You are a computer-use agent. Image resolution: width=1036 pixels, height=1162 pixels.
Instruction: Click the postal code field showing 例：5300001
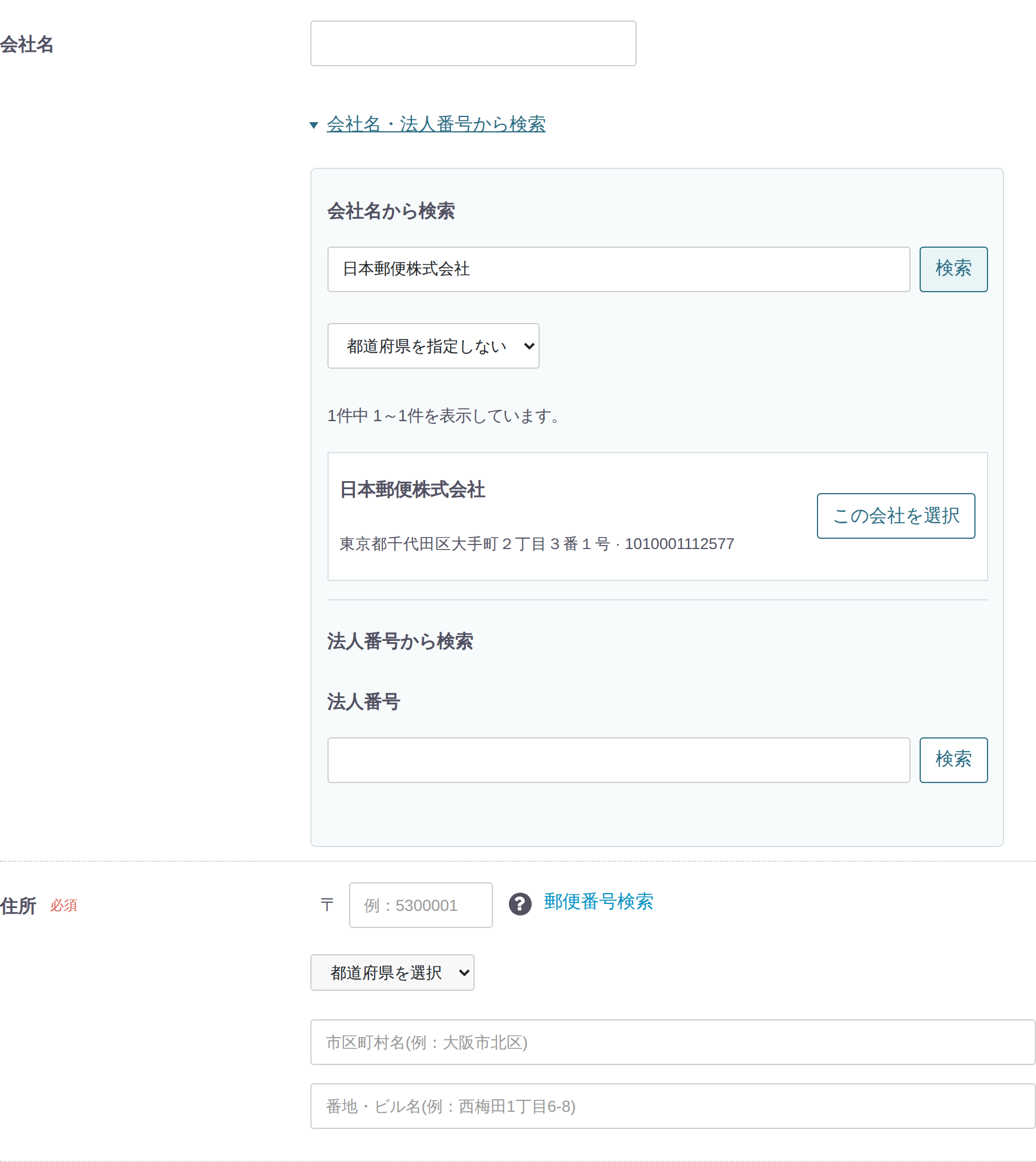tap(420, 905)
